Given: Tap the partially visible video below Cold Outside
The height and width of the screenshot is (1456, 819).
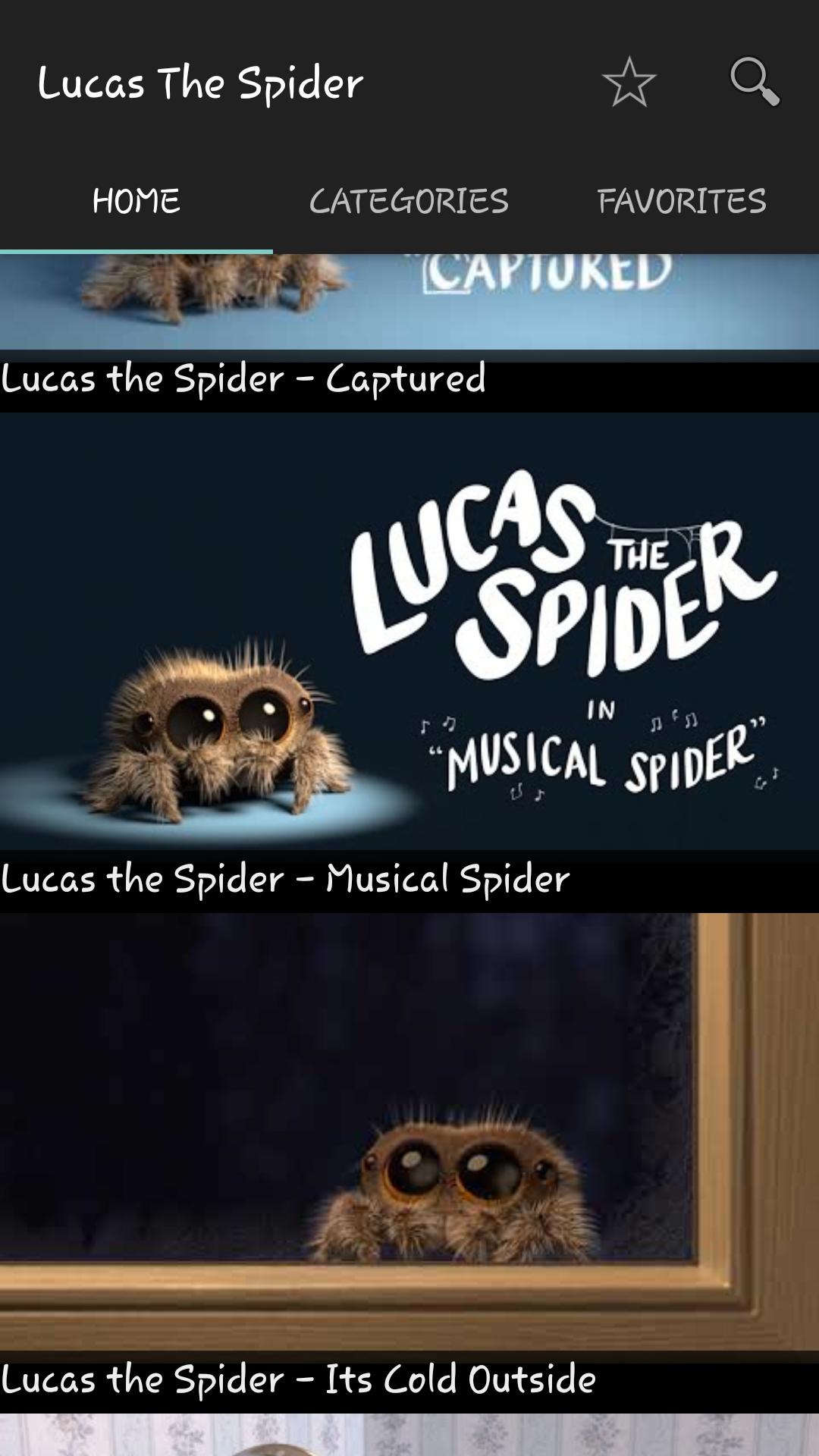Looking at the screenshot, I should point(409,1435).
